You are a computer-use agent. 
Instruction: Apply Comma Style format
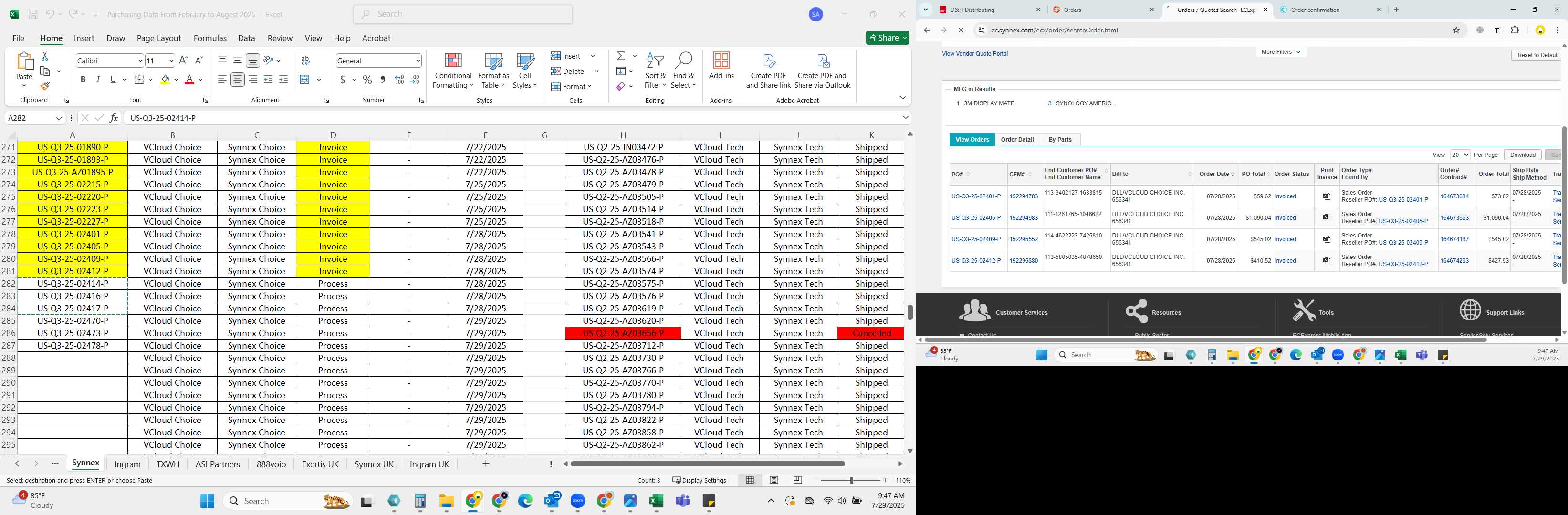coord(383,80)
